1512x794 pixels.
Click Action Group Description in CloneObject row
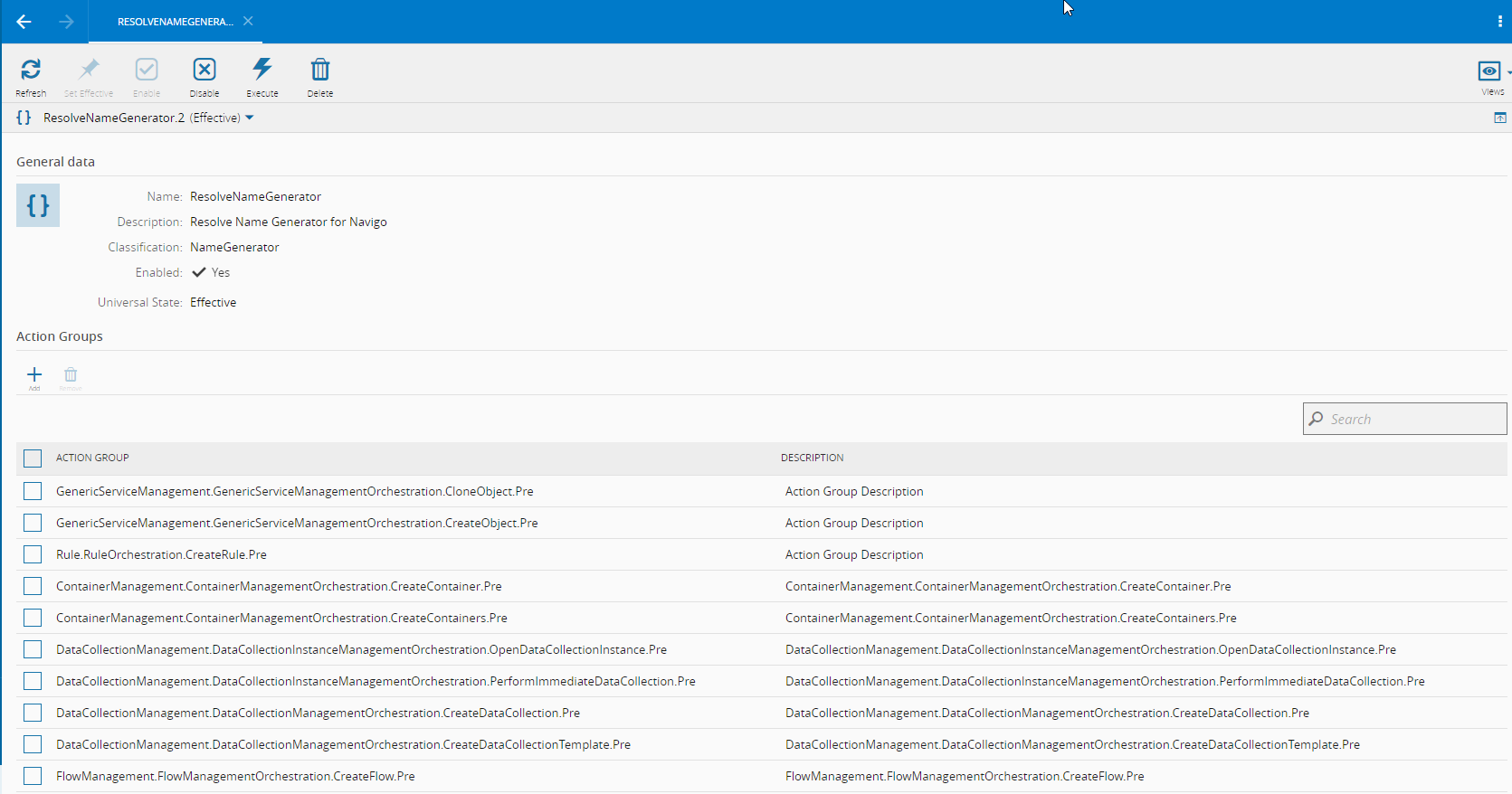tap(854, 491)
